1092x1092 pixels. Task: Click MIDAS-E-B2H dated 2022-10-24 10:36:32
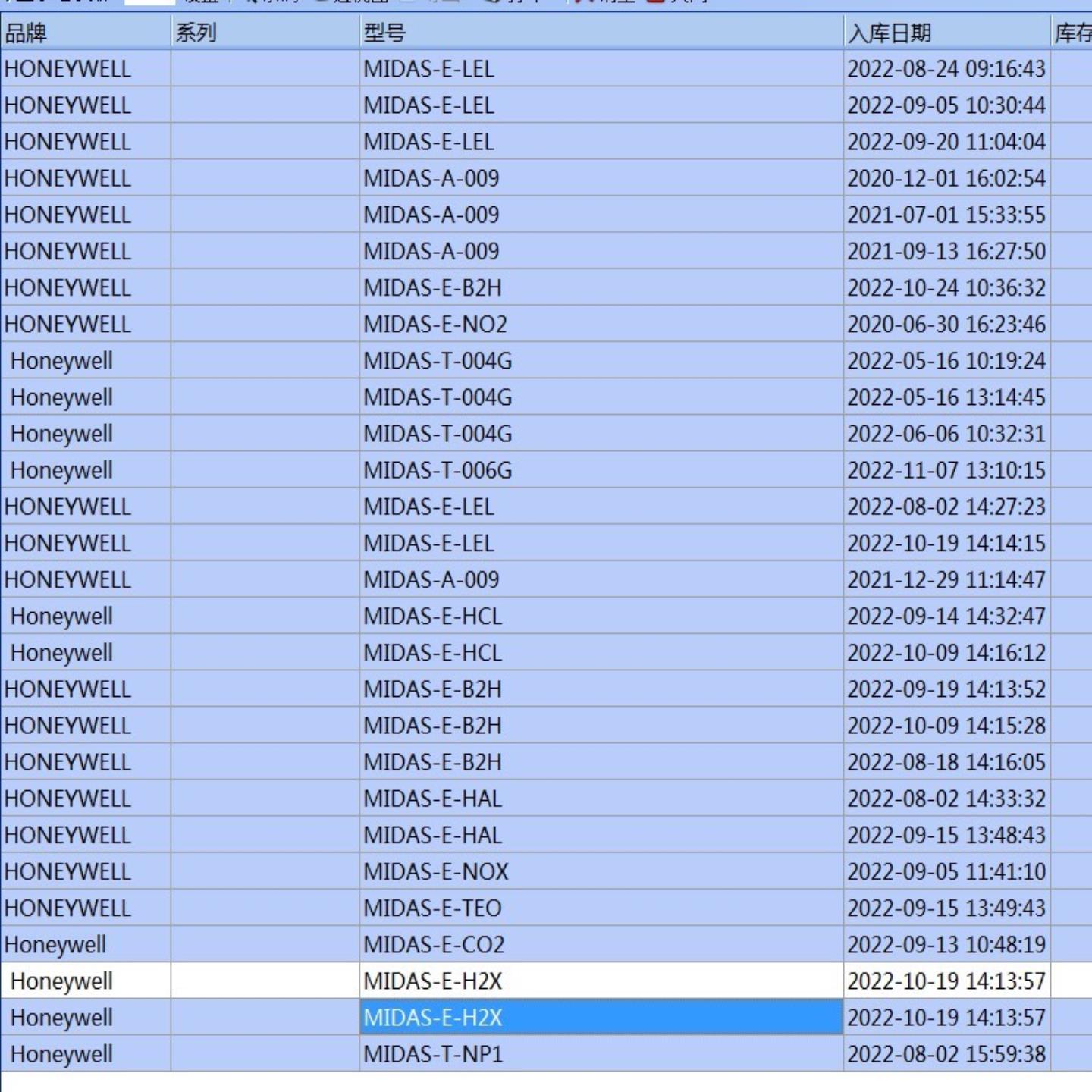[x=601, y=288]
